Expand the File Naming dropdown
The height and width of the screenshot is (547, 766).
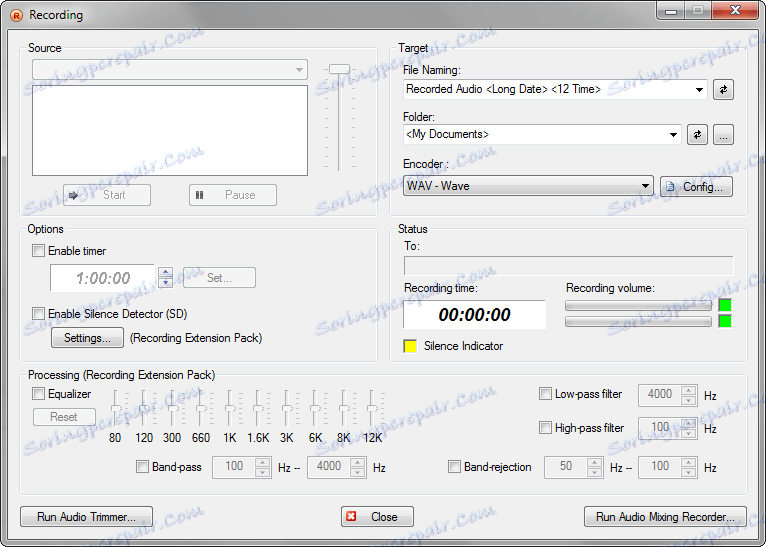[x=699, y=90]
